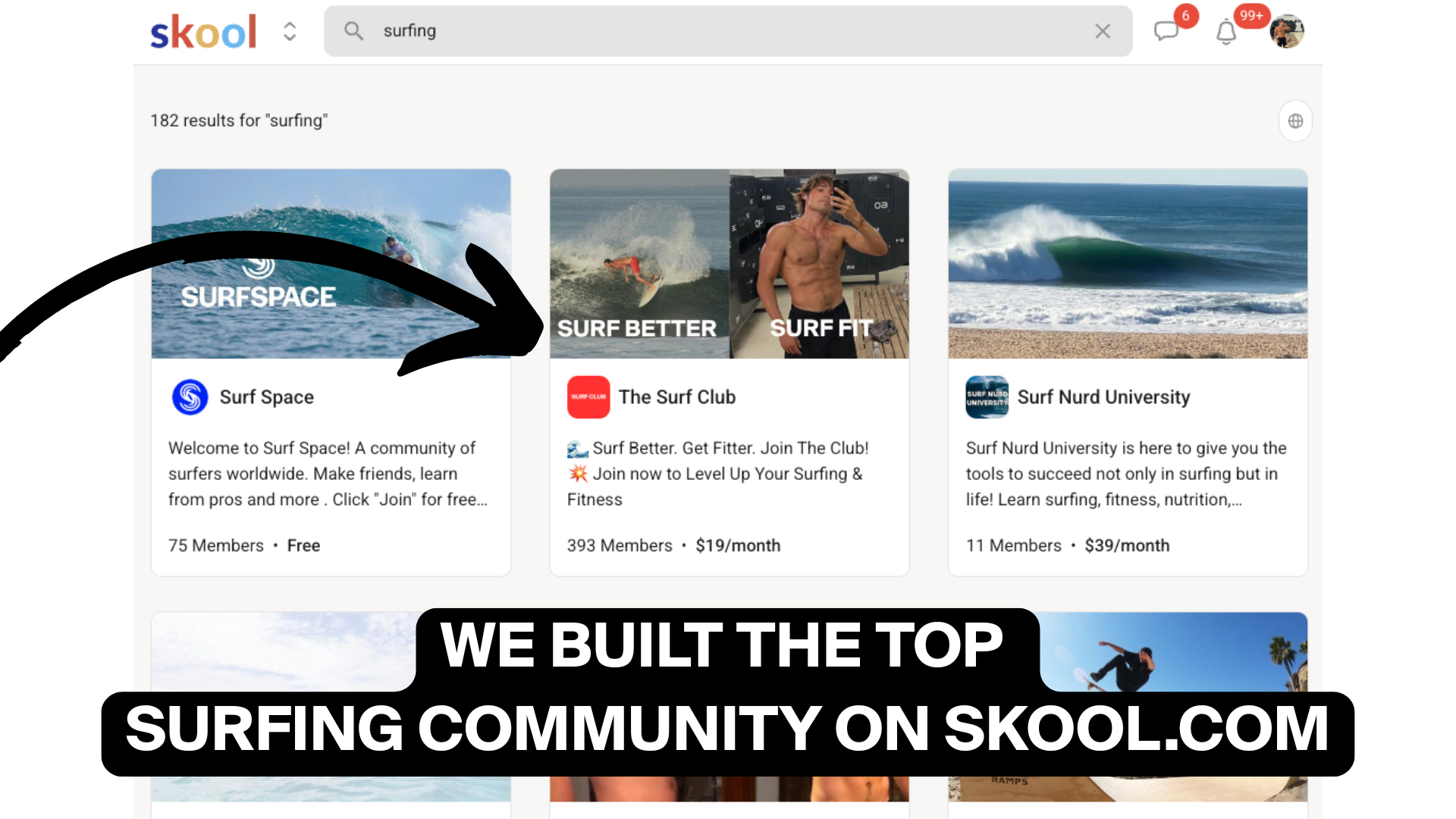Click the search magnifier icon
Image resolution: width=1456 pixels, height=819 pixels.
(353, 30)
